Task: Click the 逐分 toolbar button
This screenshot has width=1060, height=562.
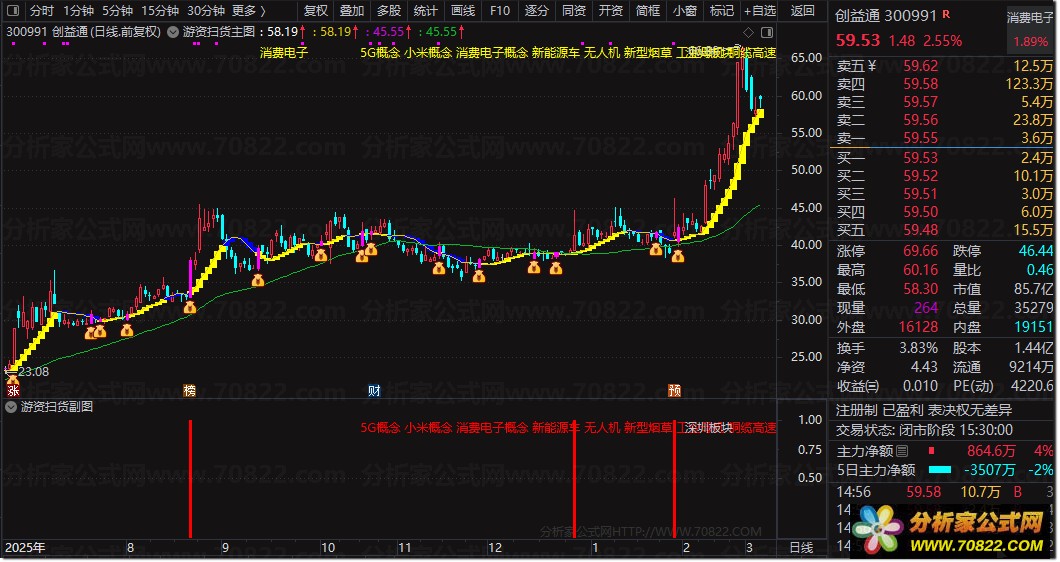Action: click(x=537, y=11)
